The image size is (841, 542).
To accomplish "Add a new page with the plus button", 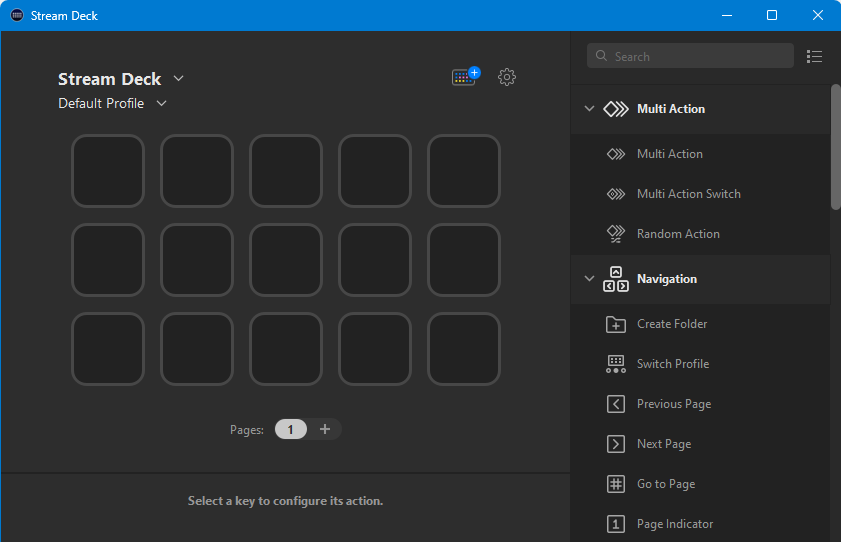I will 324,429.
